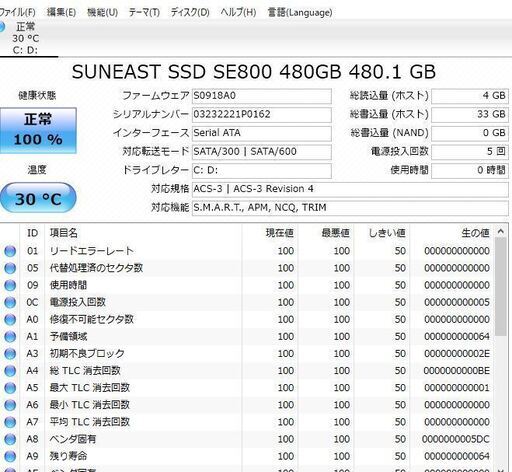Click the 最悪値 column header
Screen dimensions: 512x472
[x=326, y=233]
